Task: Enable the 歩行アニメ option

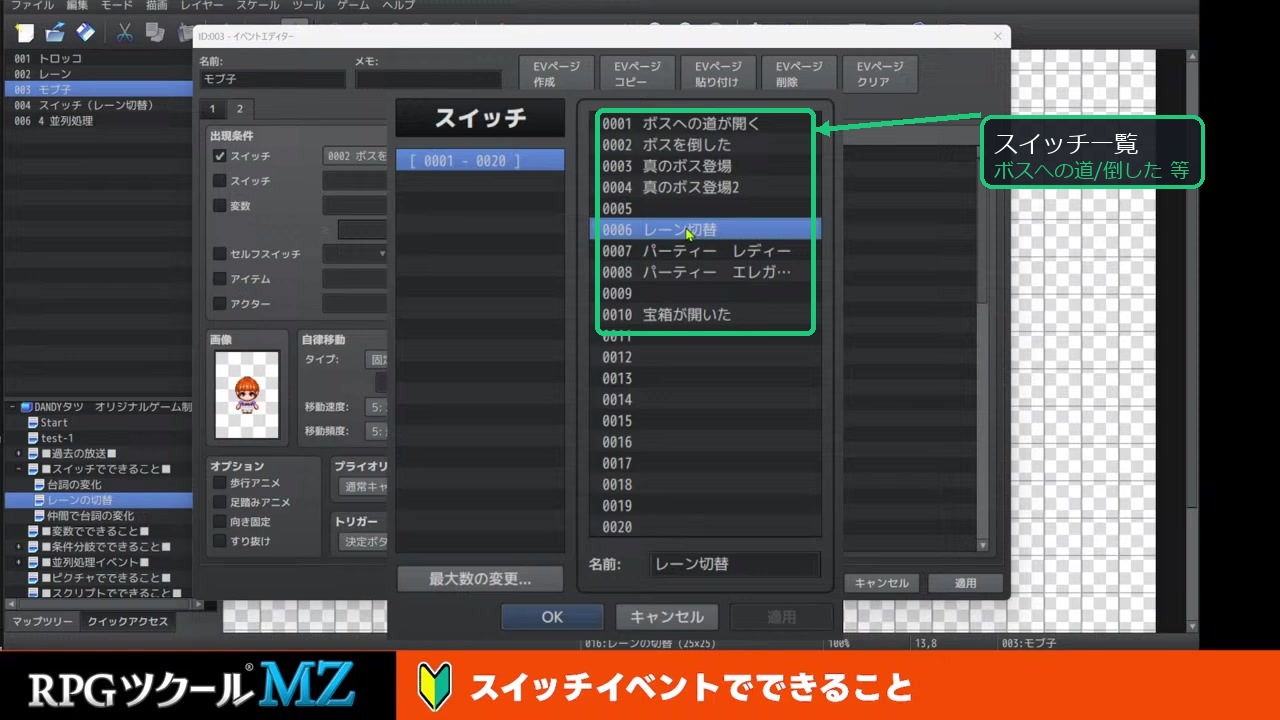Action: pyautogui.click(x=220, y=483)
